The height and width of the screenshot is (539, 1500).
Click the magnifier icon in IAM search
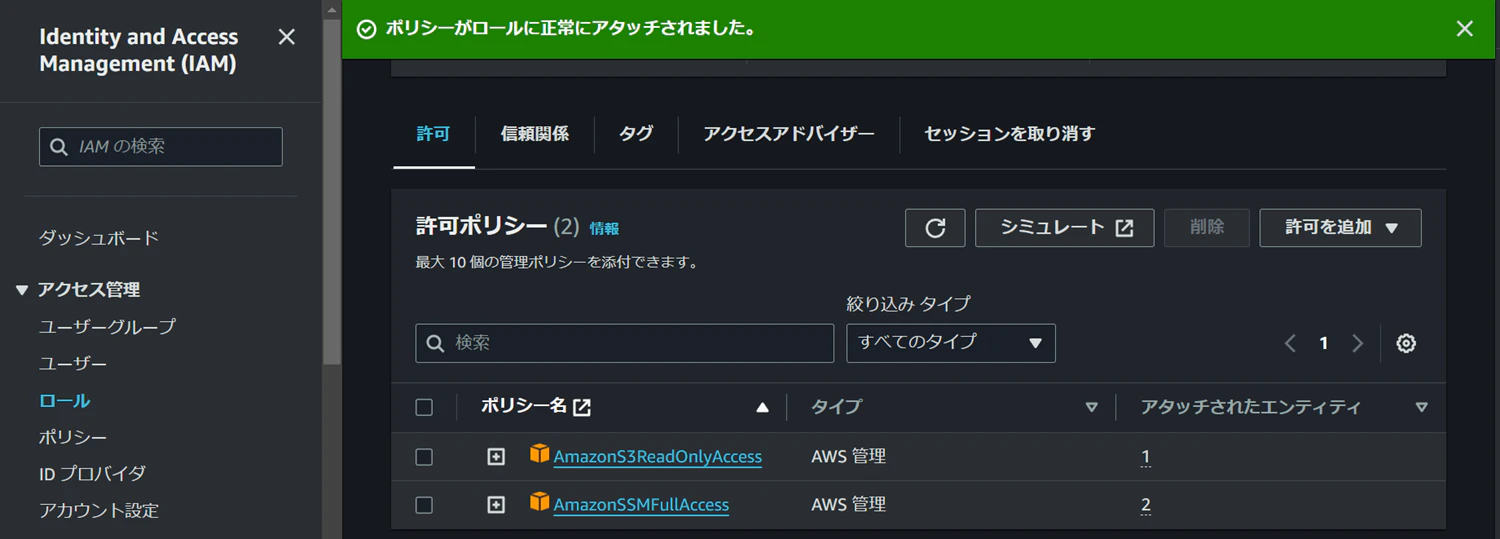59,146
